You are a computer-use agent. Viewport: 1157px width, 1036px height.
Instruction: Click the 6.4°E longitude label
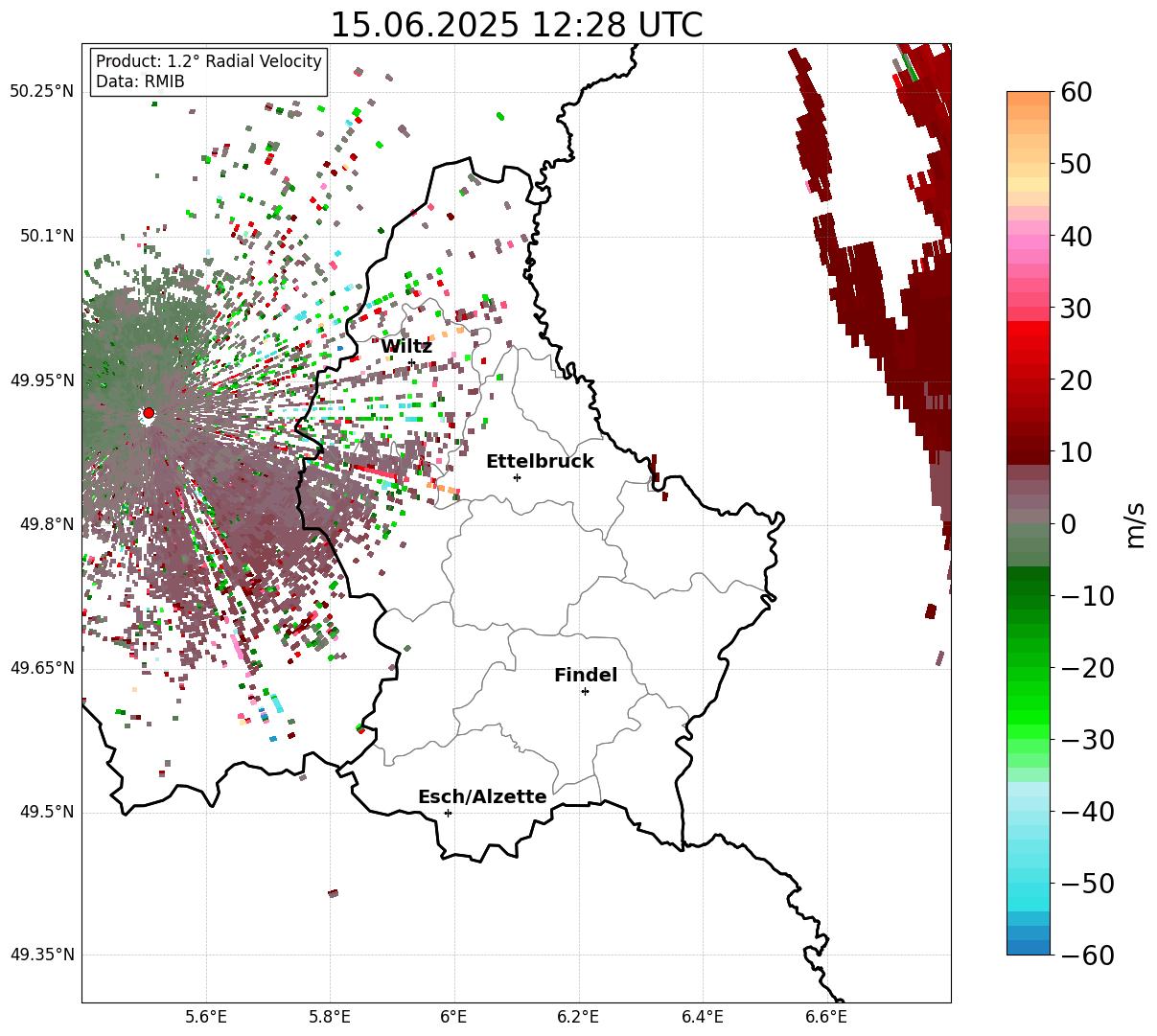702,1016
